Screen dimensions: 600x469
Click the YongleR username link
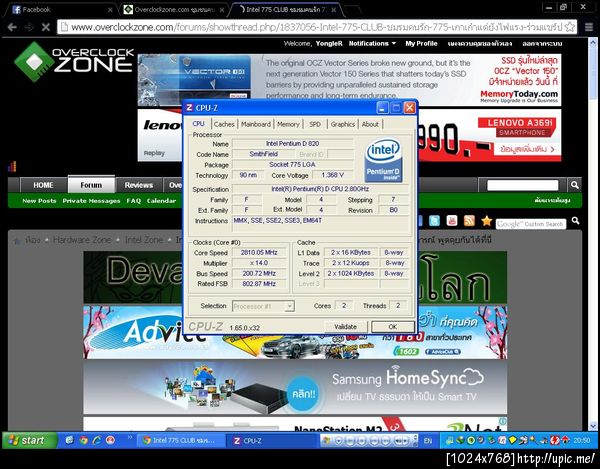(x=329, y=44)
